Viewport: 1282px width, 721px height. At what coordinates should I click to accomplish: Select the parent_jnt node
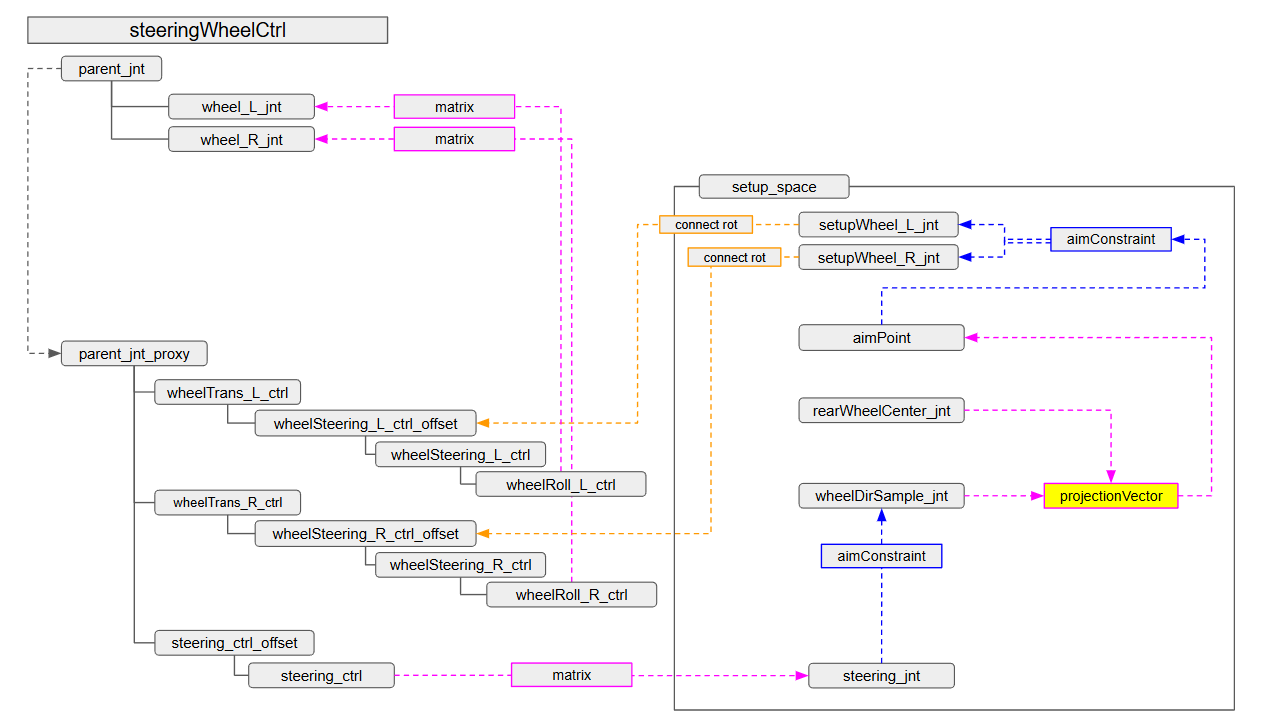111,69
